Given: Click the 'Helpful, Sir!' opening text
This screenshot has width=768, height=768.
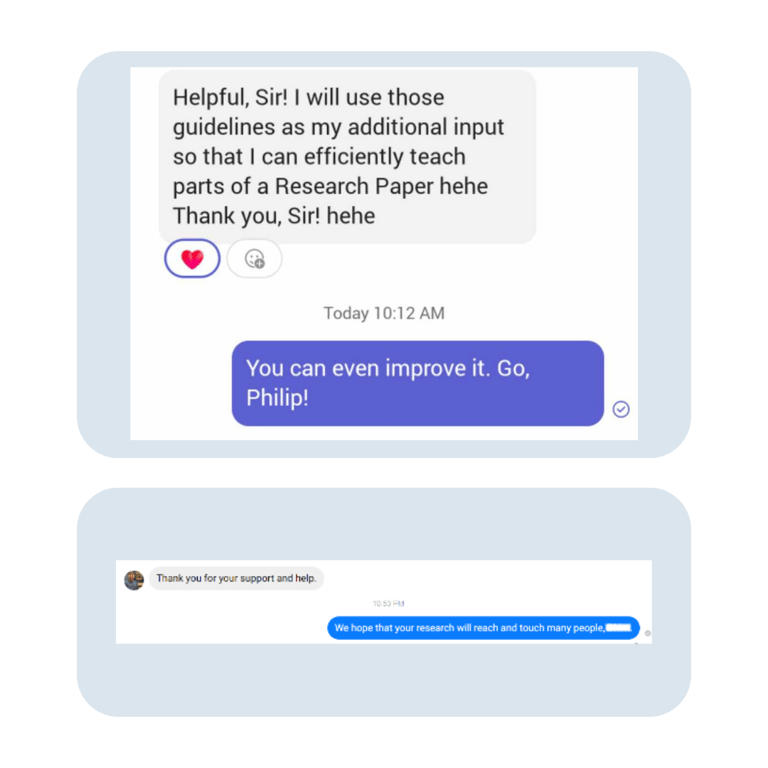Looking at the screenshot, I should (x=230, y=97).
